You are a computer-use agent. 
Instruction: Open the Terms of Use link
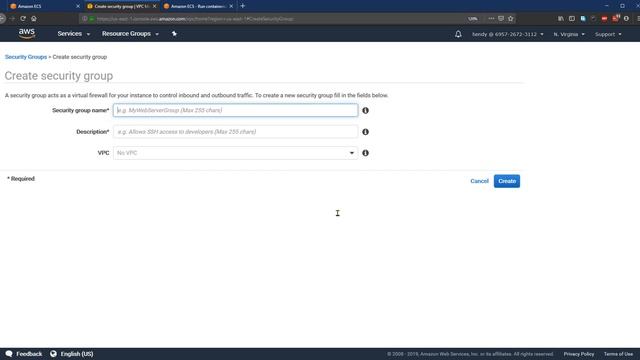(618, 354)
